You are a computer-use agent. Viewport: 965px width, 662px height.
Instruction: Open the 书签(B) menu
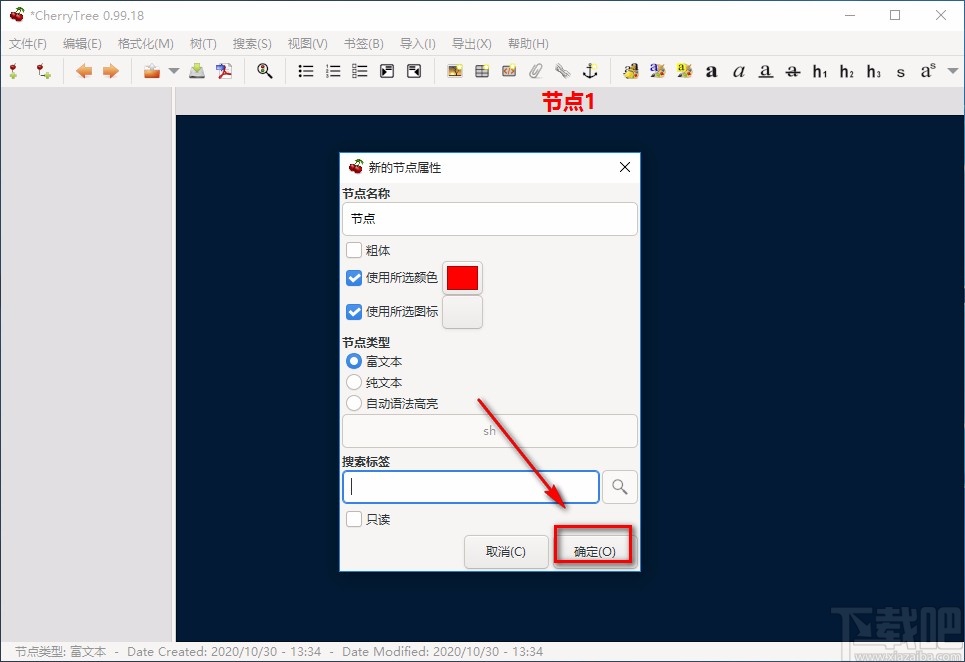[x=363, y=44]
